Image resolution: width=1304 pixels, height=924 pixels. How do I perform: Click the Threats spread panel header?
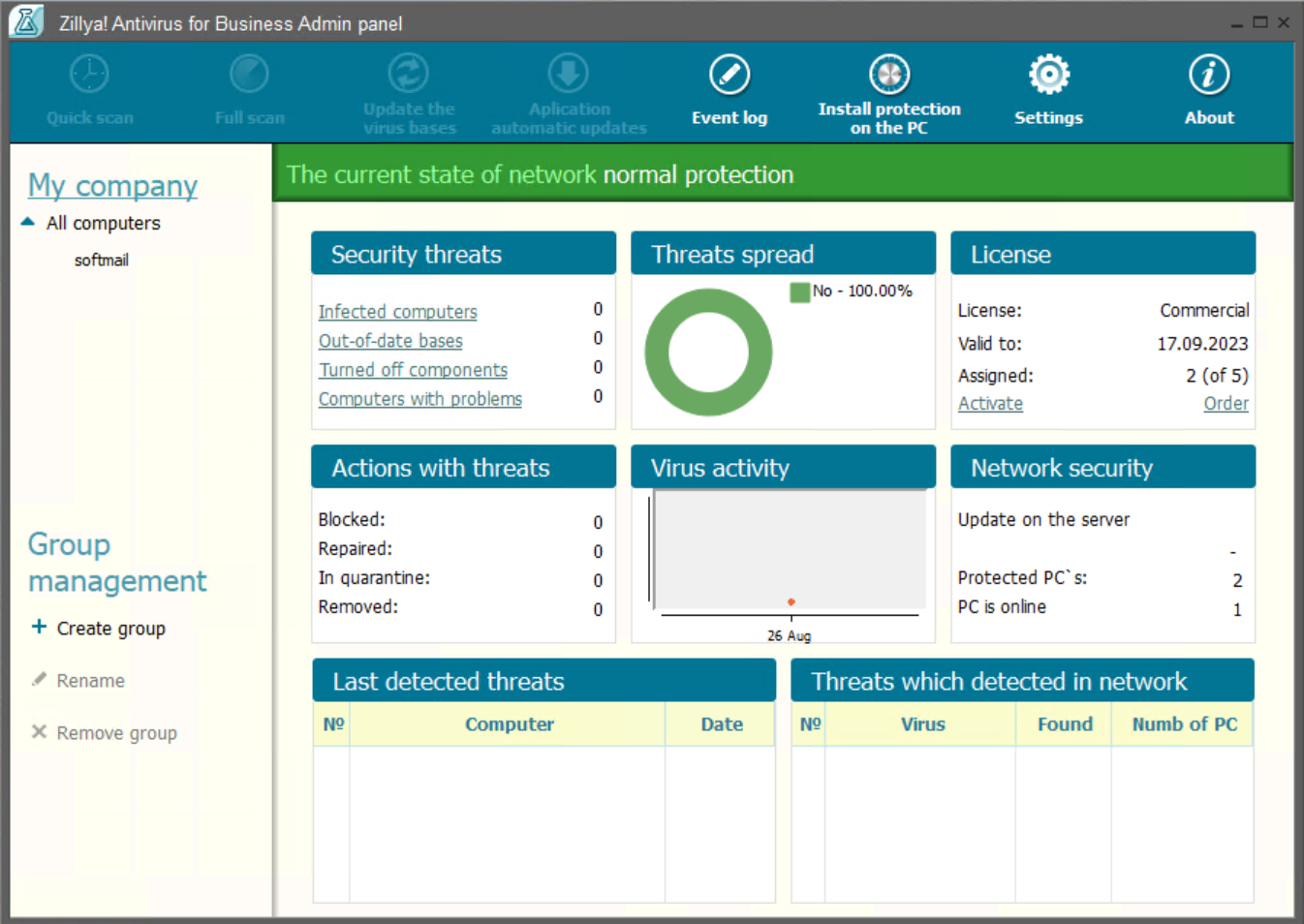783,254
